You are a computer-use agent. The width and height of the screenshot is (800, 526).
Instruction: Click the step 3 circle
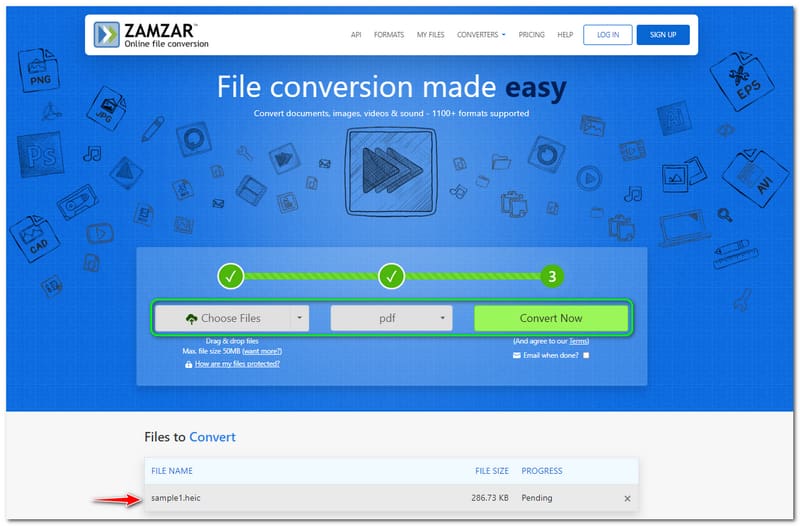pyautogui.click(x=552, y=277)
